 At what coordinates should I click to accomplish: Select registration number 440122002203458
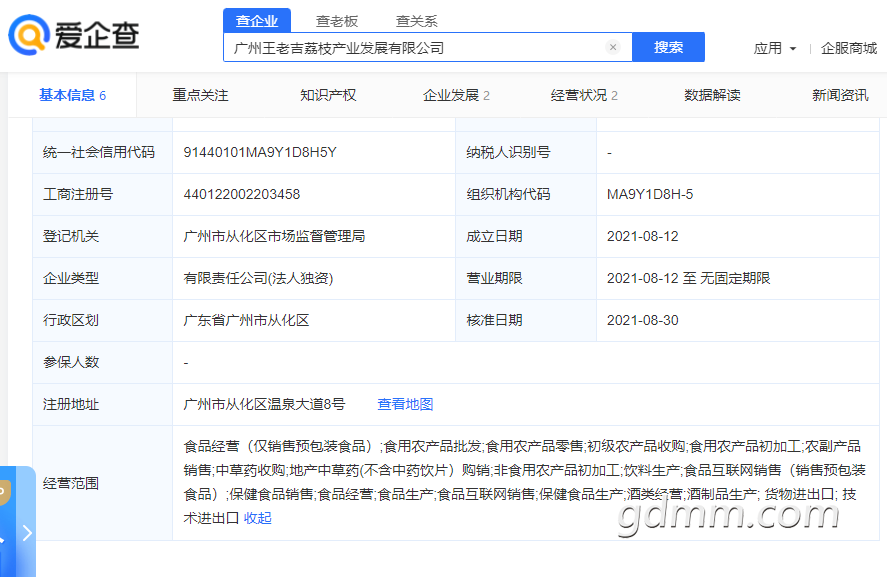pos(242,195)
